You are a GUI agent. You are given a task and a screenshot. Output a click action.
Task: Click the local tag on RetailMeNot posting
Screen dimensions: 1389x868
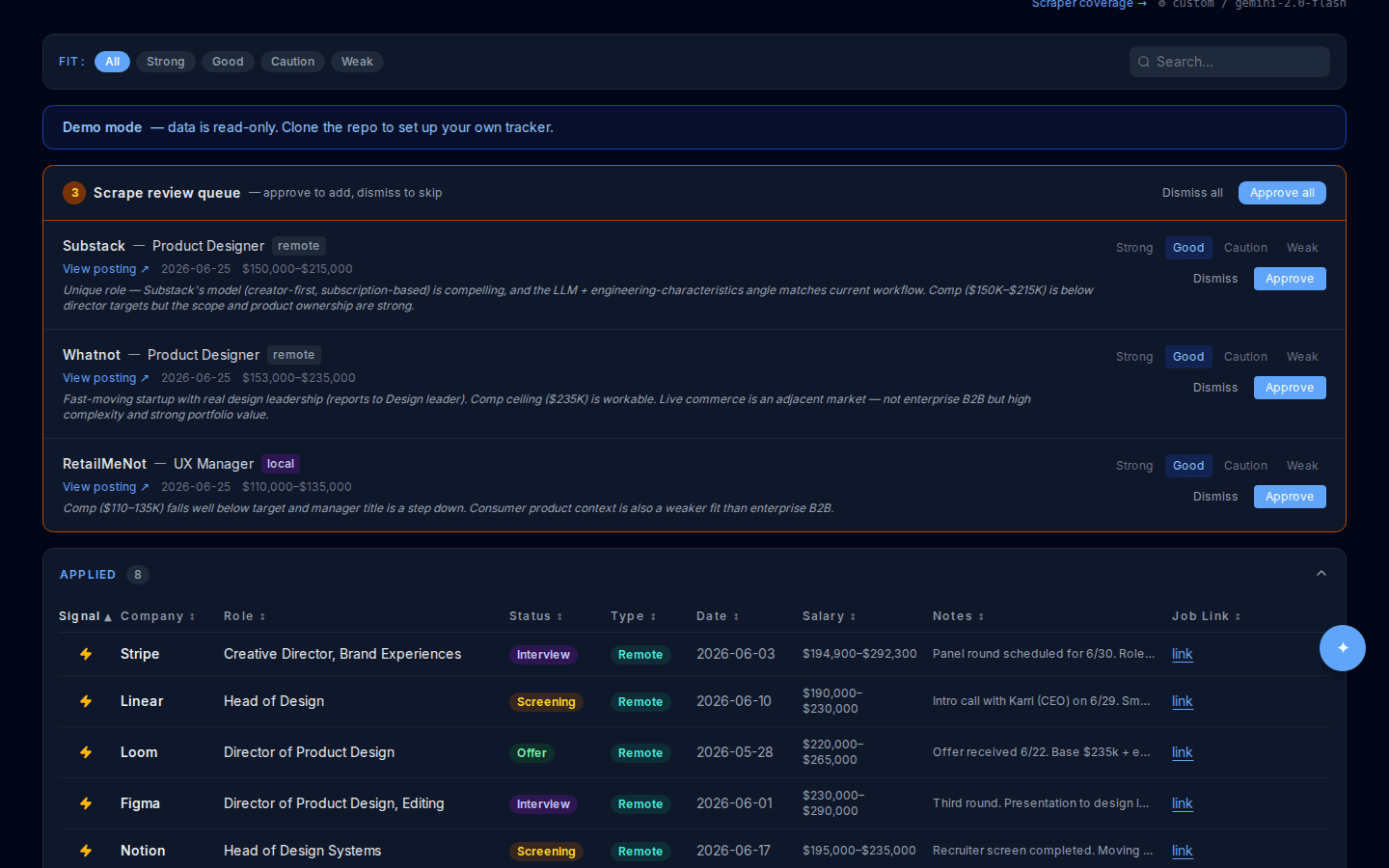[x=281, y=464]
